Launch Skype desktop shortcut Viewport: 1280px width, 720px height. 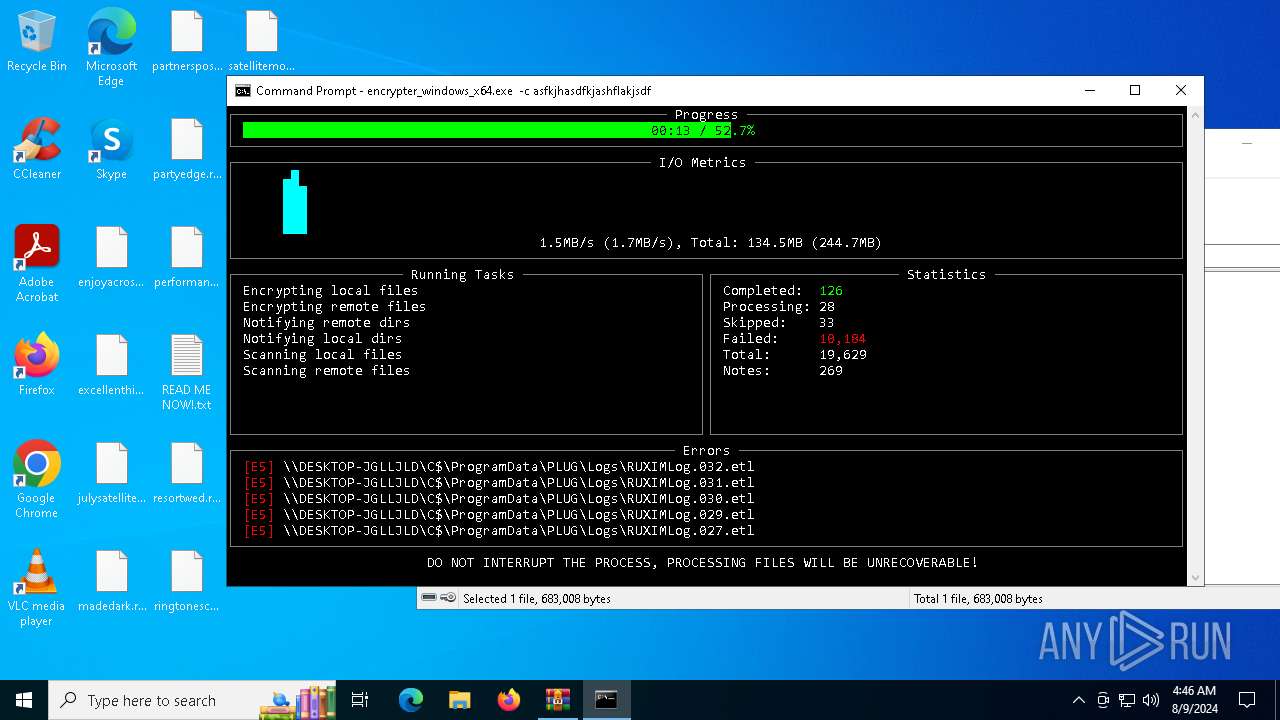[111, 149]
